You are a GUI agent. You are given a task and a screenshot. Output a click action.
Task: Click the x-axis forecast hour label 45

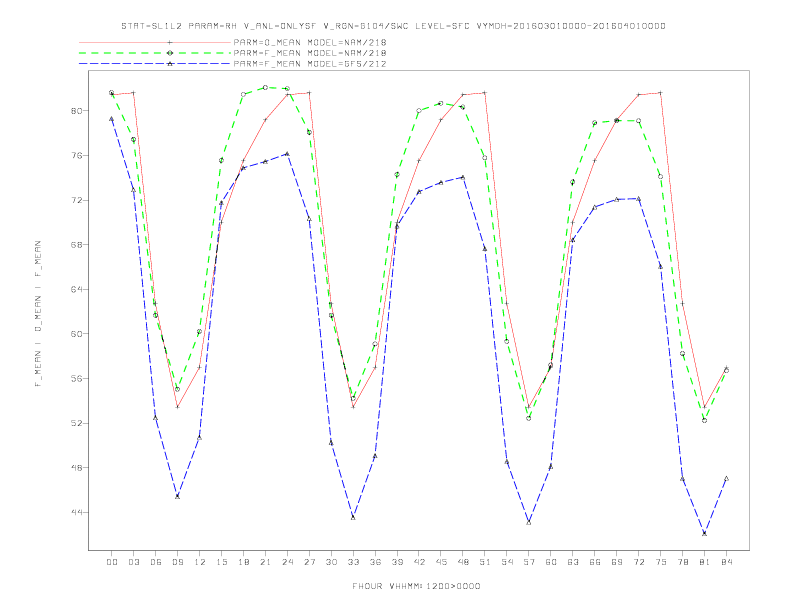(x=441, y=562)
